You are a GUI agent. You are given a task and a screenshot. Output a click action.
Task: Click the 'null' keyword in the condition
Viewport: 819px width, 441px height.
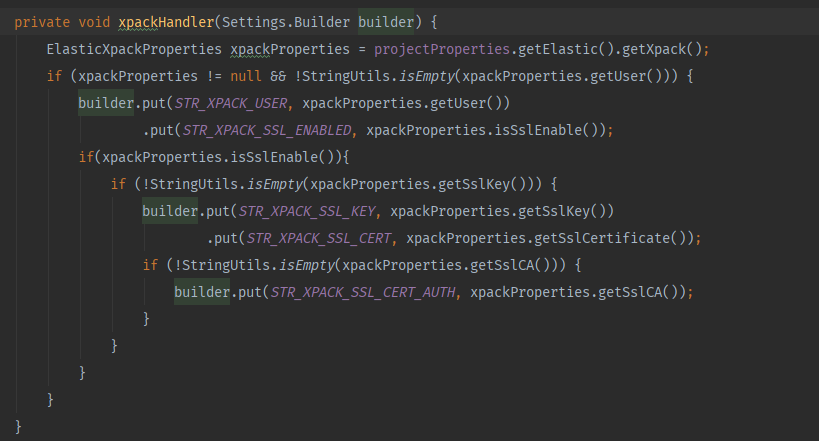coord(245,76)
